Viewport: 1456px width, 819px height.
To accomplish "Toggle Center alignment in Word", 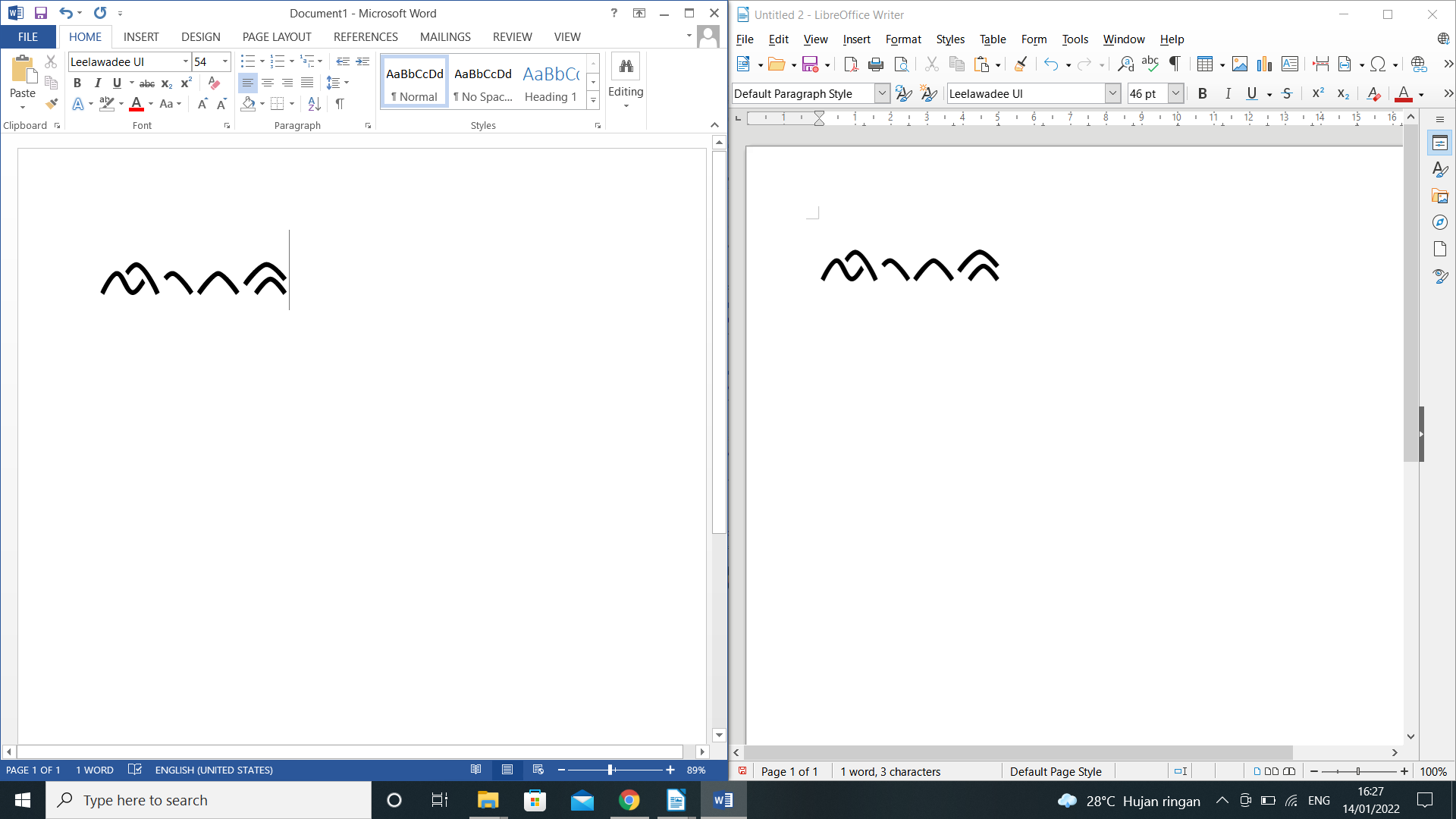I will (x=268, y=83).
